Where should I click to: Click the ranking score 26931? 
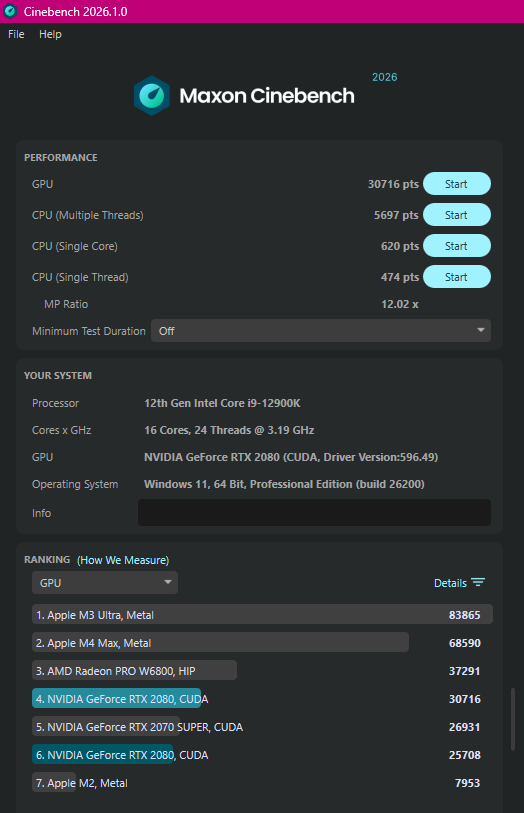[x=464, y=727]
